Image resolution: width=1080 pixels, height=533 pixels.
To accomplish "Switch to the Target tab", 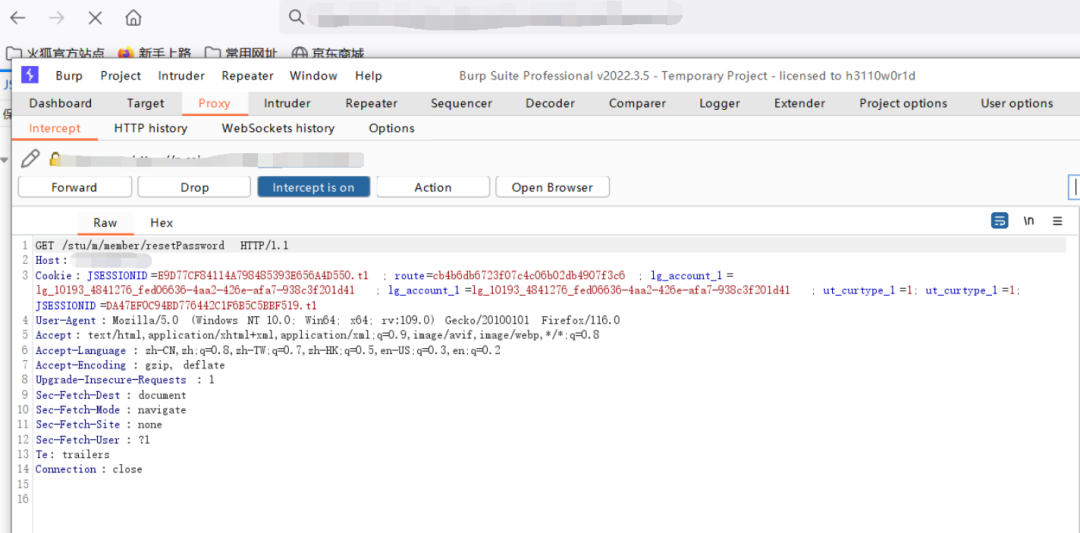I will coord(145,103).
